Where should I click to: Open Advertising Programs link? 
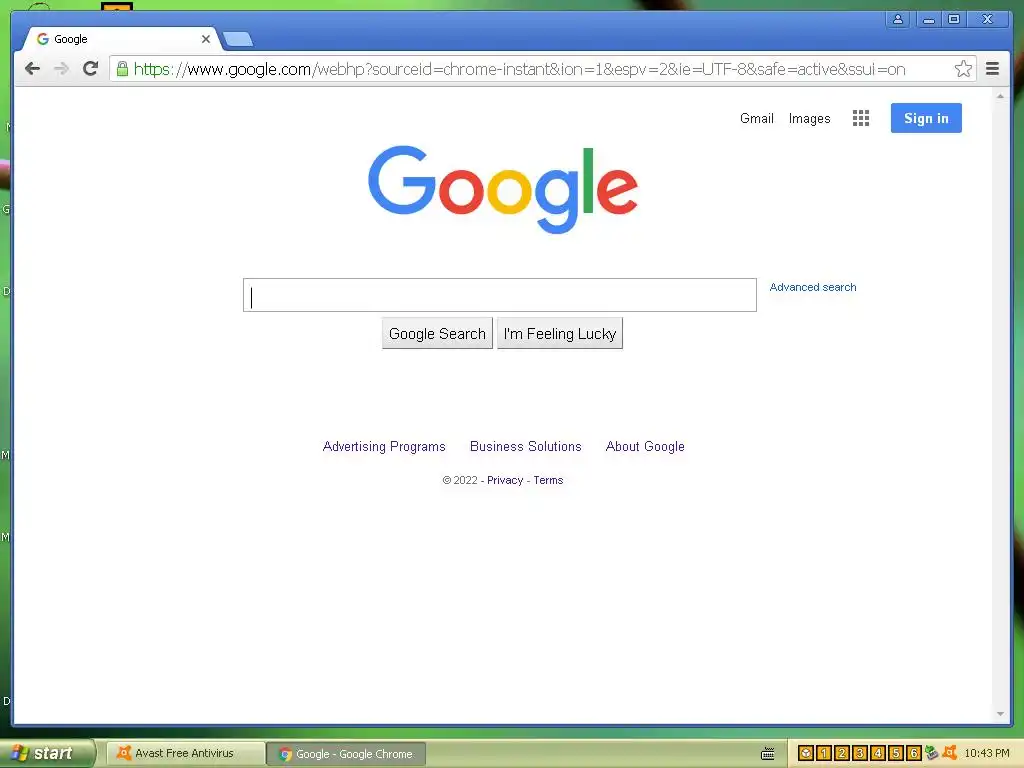point(384,447)
